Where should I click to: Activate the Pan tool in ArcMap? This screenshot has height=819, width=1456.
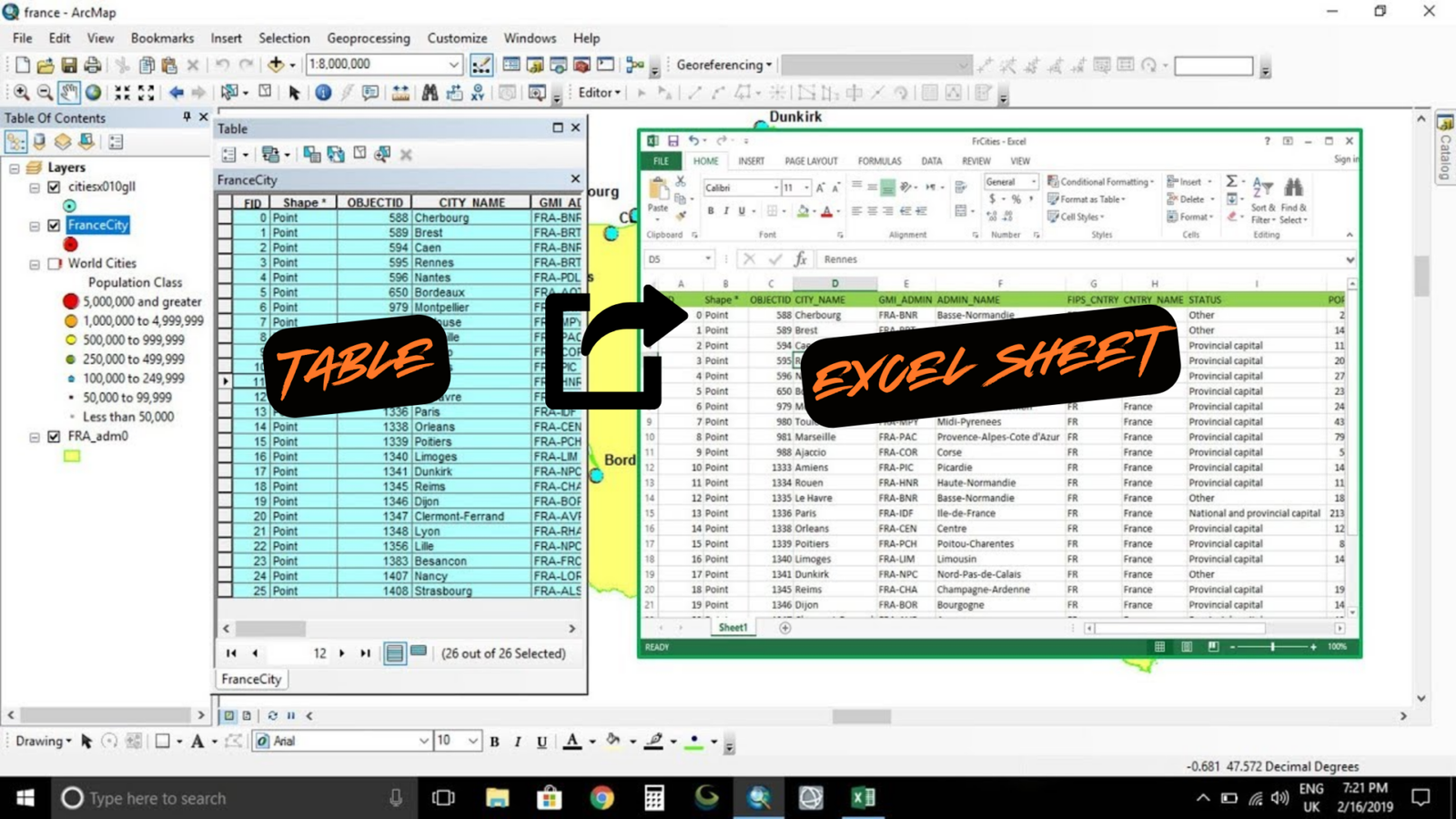point(67,92)
